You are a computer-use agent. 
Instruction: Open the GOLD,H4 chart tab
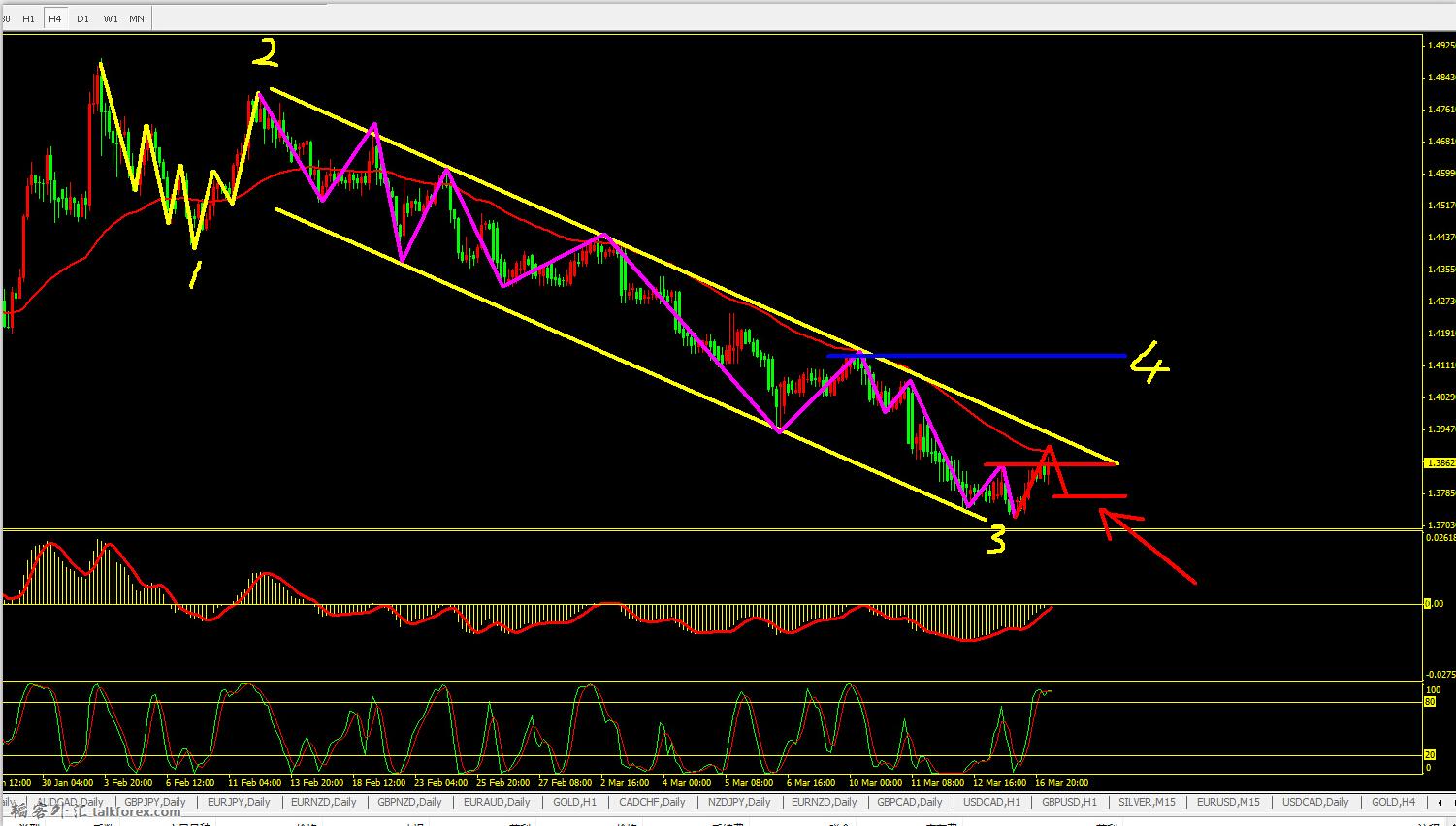point(1392,802)
